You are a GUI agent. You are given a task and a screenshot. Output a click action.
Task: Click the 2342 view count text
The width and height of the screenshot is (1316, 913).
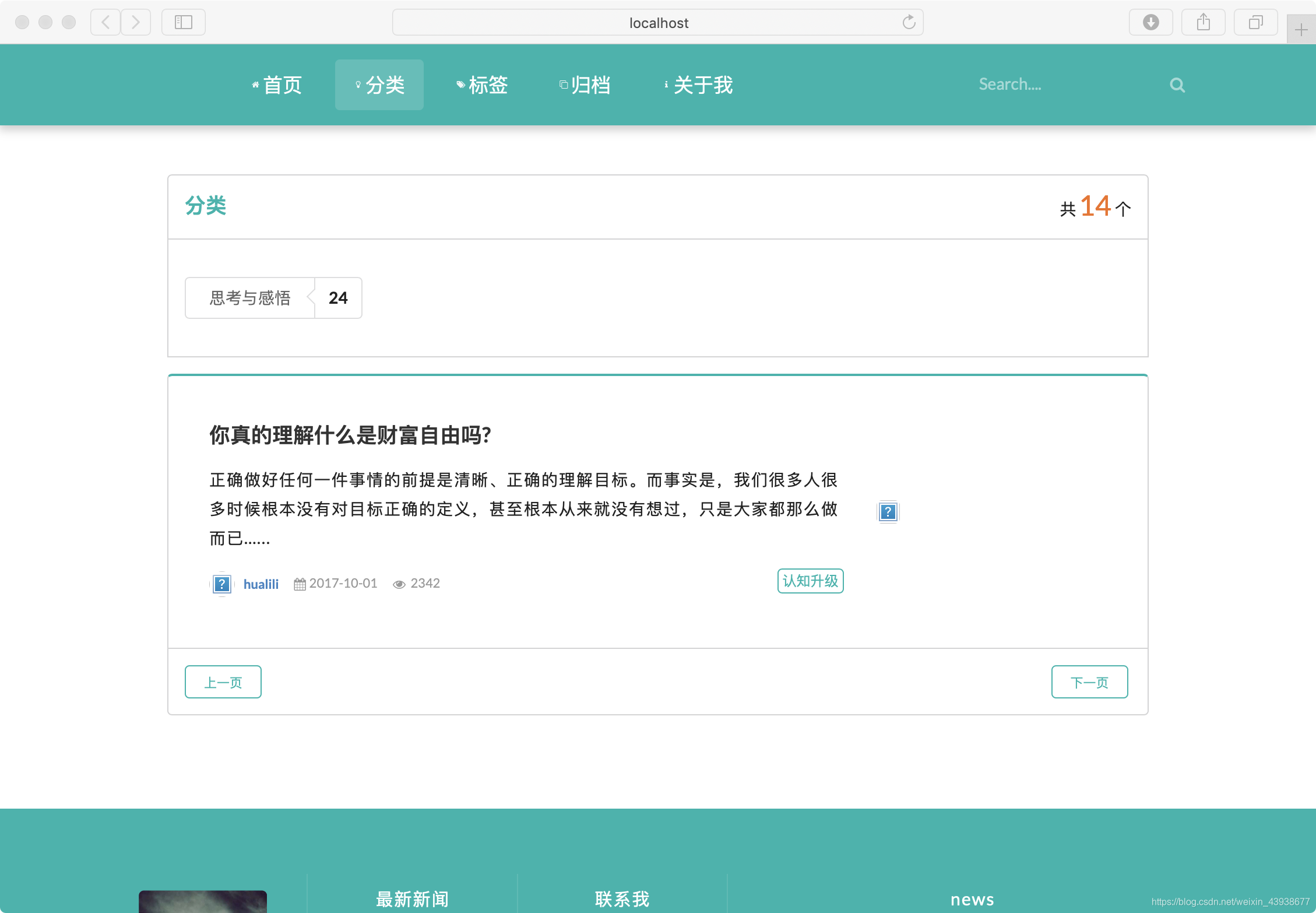pyautogui.click(x=425, y=584)
